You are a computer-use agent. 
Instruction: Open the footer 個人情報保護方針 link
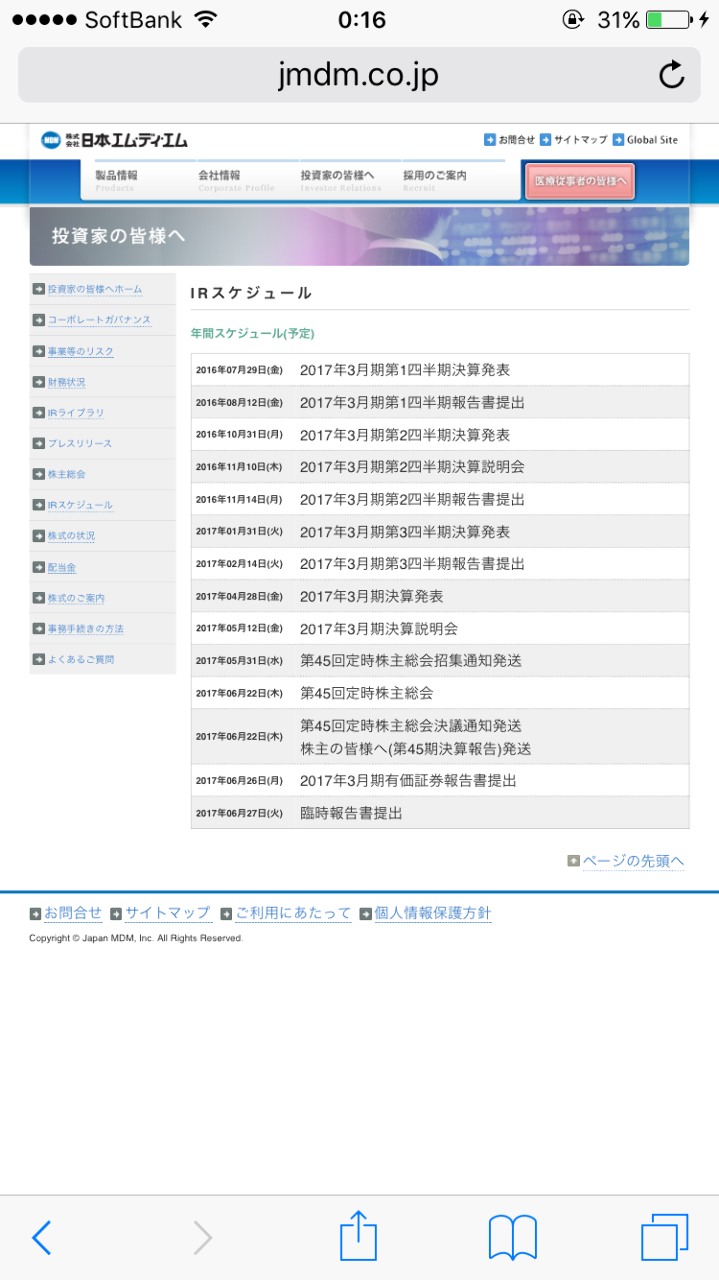click(432, 913)
